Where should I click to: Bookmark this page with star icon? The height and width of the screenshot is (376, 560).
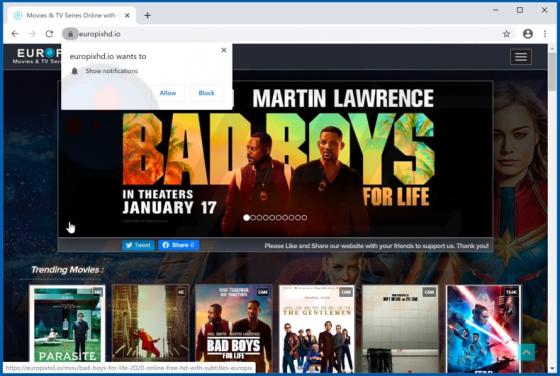coord(506,34)
